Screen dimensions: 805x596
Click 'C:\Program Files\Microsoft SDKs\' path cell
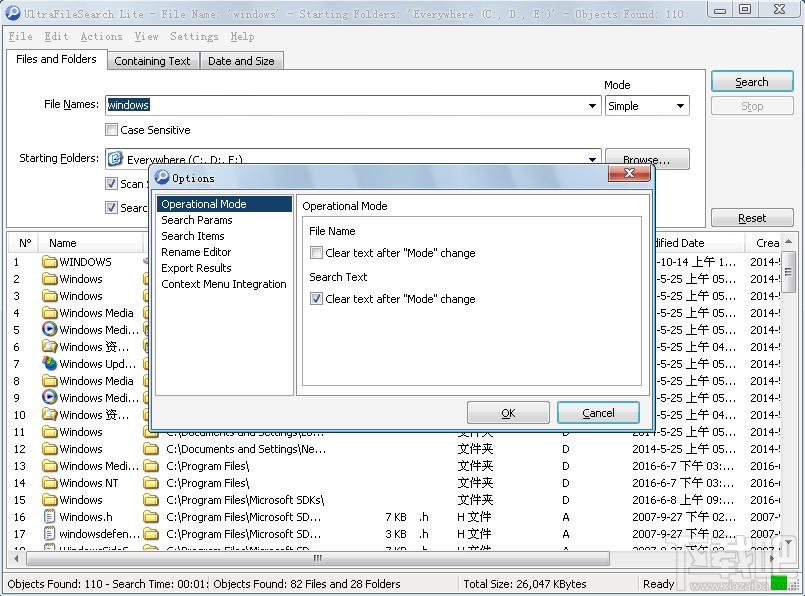pos(245,499)
